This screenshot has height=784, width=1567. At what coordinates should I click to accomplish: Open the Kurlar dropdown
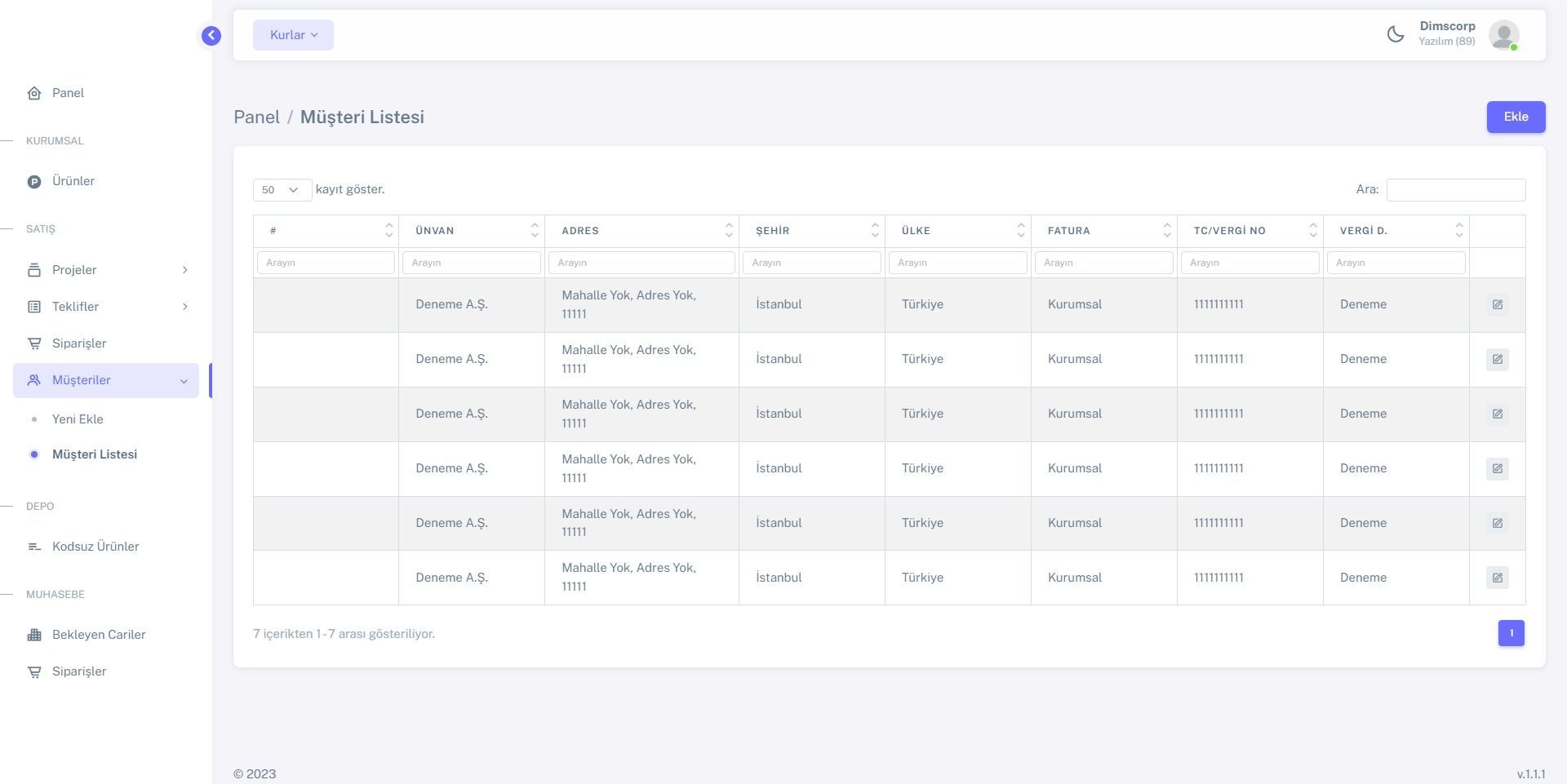(x=293, y=35)
